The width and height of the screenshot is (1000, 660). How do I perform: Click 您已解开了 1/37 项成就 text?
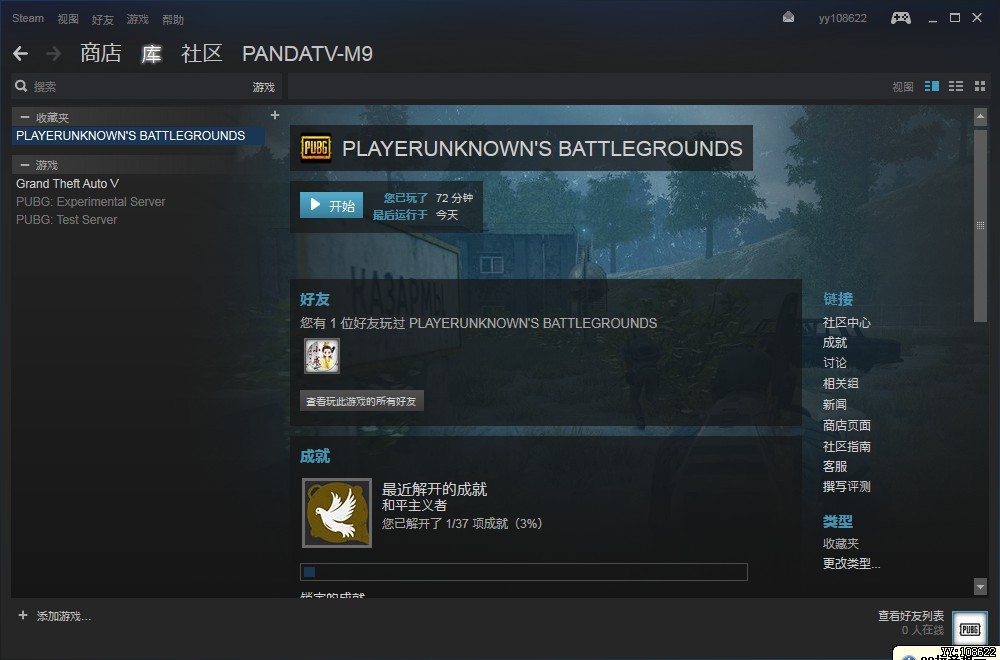pyautogui.click(x=463, y=524)
